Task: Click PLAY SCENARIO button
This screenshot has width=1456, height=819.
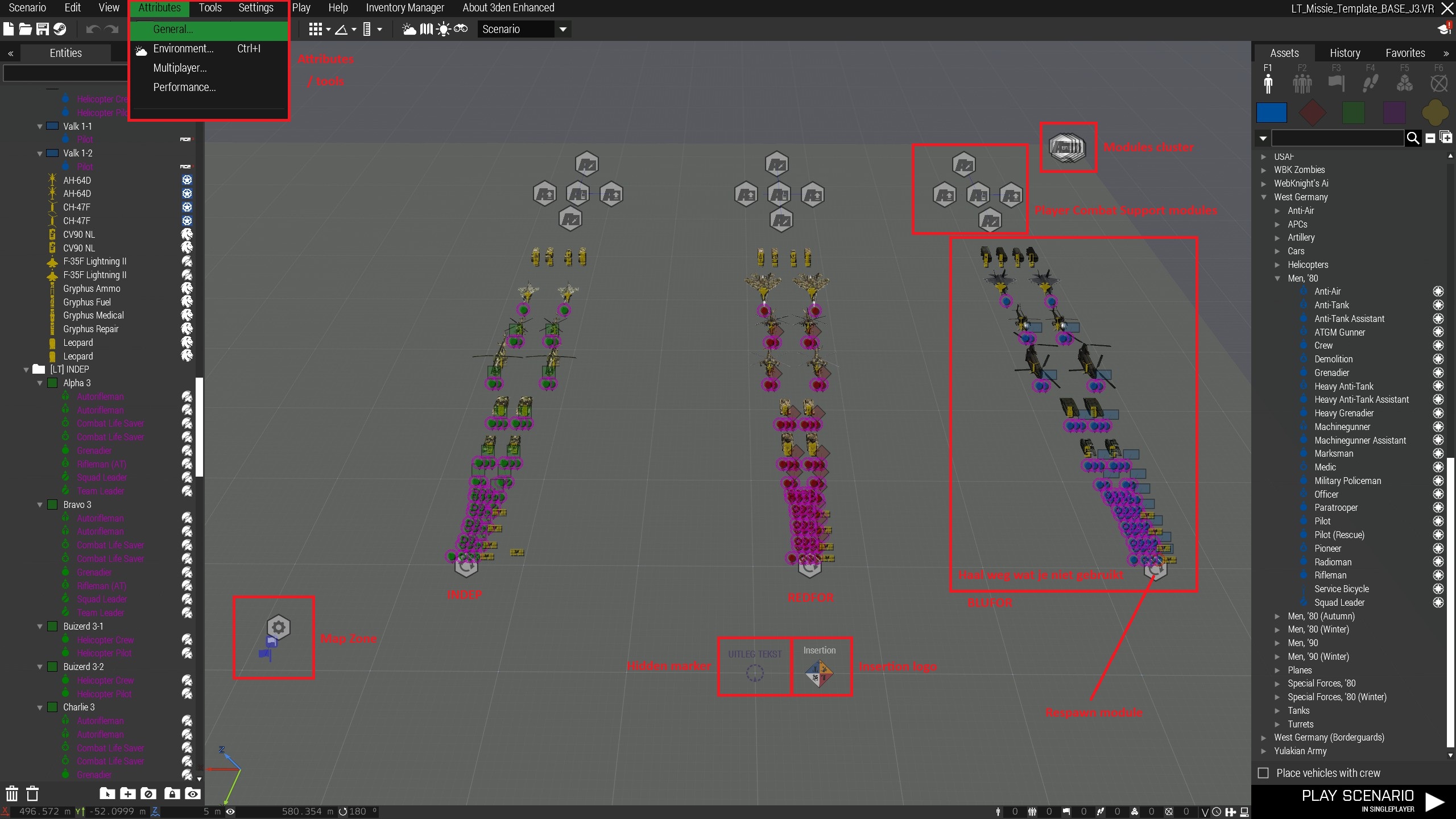Action: coord(1354,801)
